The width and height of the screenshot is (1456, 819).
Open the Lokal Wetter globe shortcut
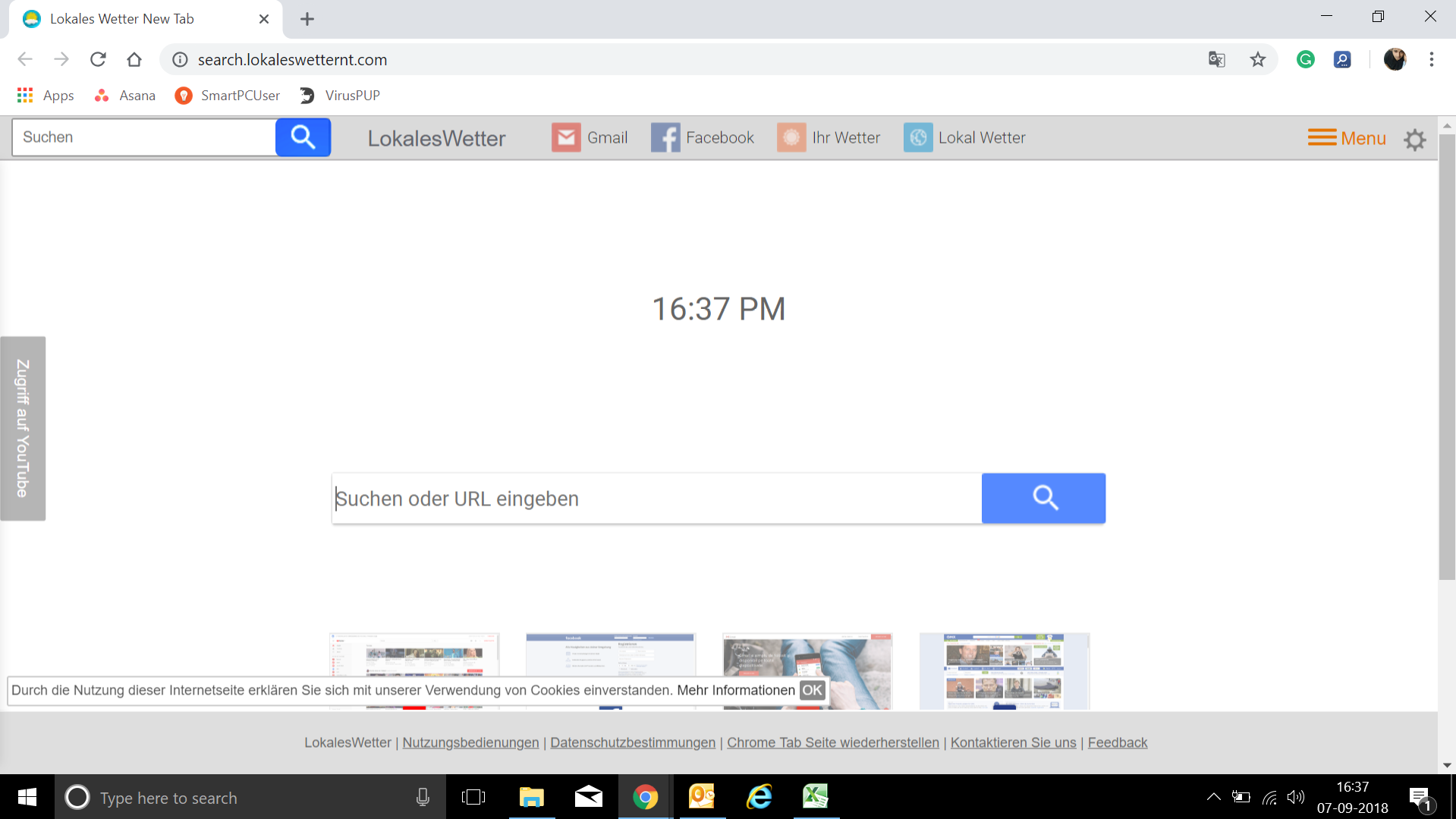(964, 137)
